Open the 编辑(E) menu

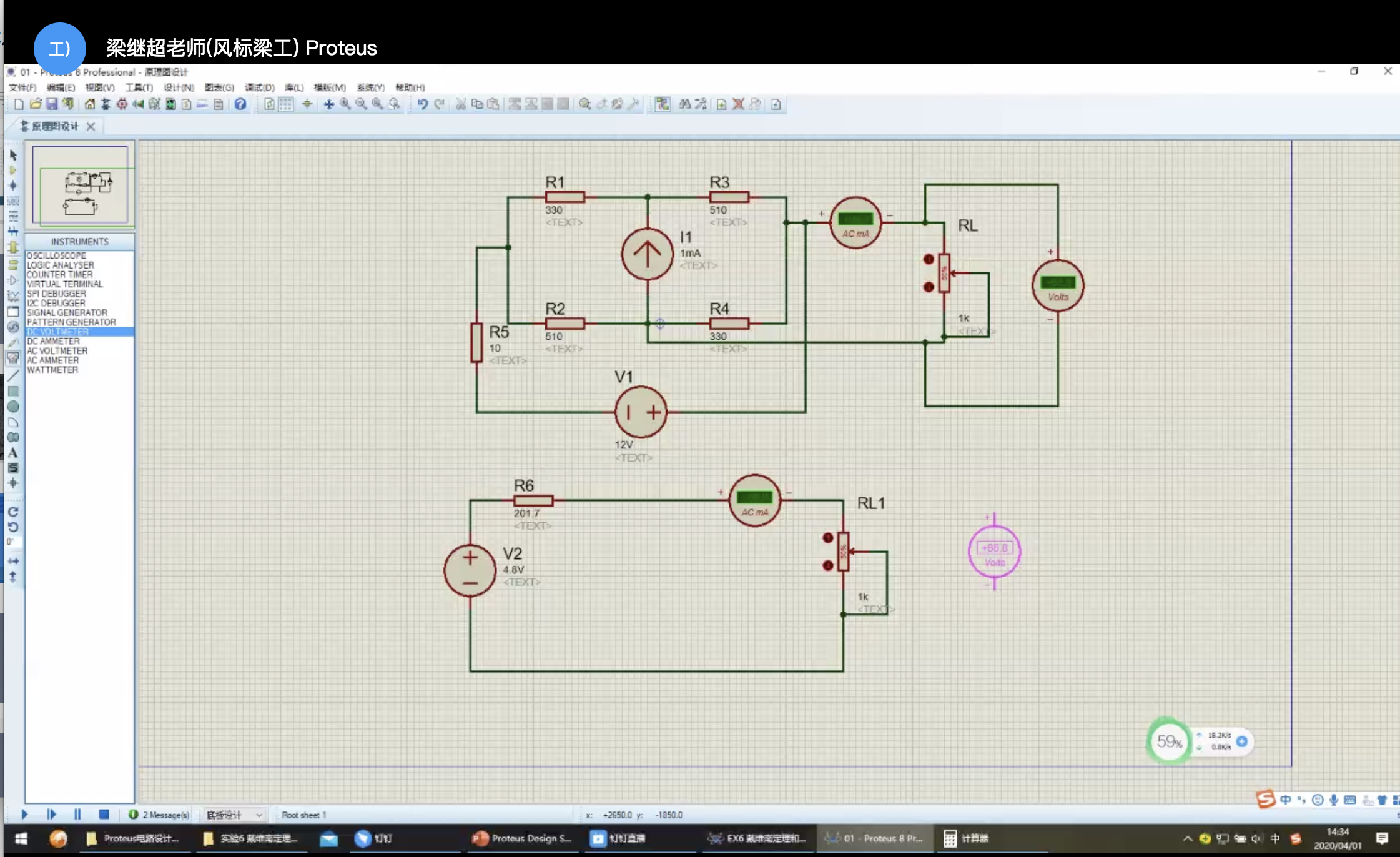coord(61,87)
